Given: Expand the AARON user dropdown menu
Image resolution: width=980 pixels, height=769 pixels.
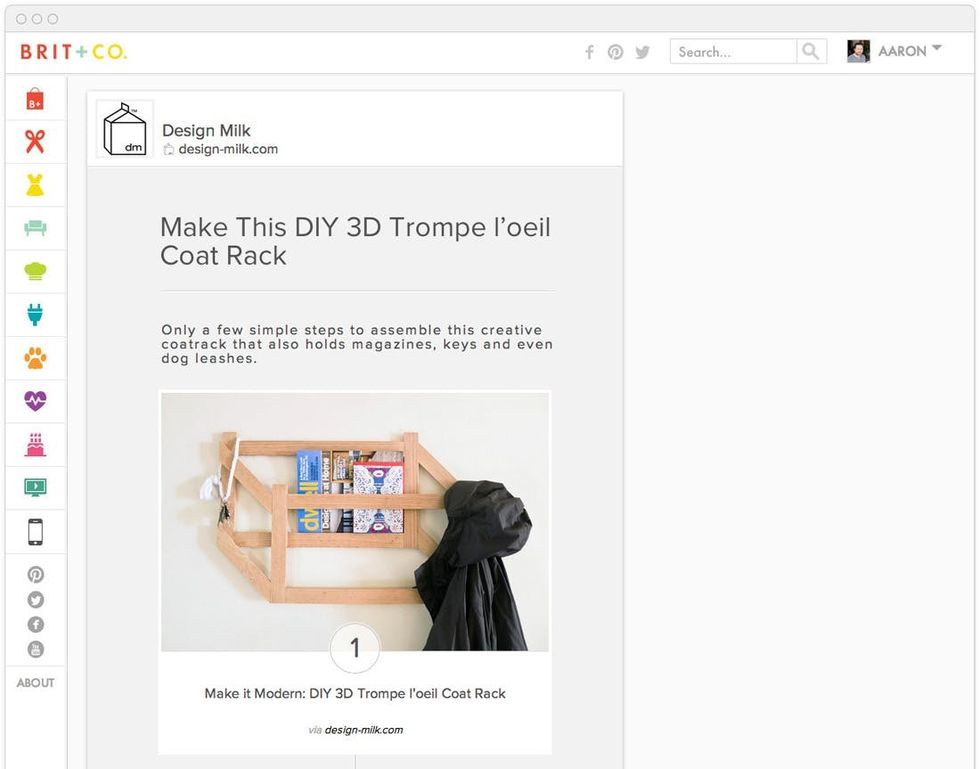Looking at the screenshot, I should click(x=936, y=49).
